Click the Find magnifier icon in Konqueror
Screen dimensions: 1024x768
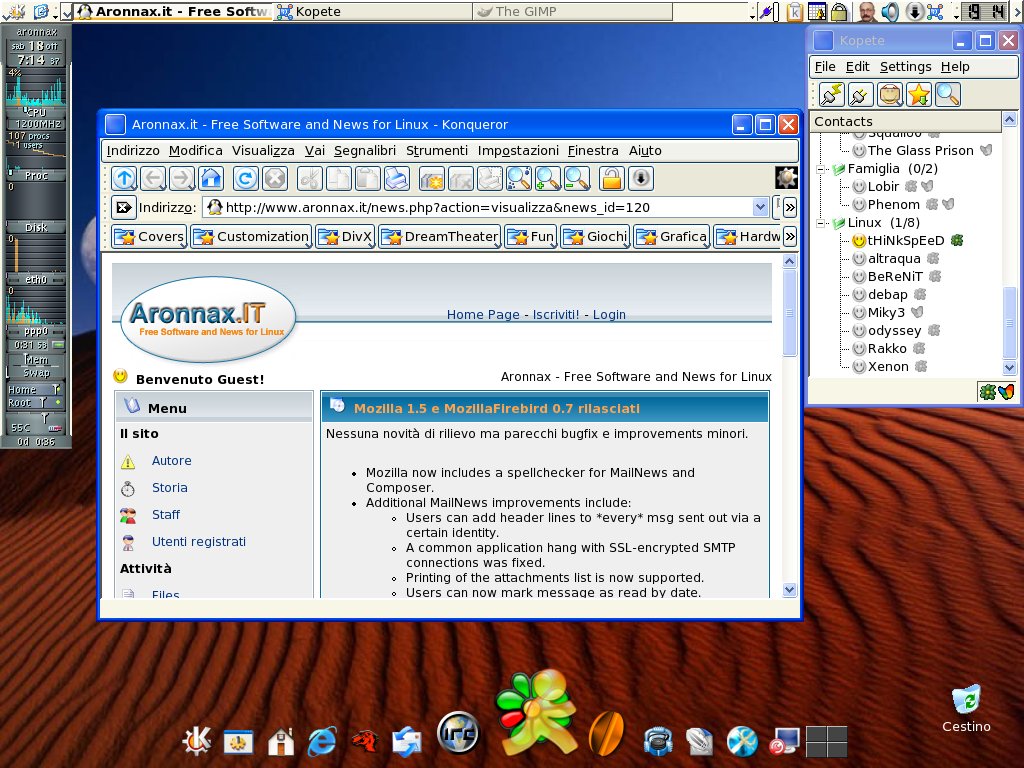point(519,178)
